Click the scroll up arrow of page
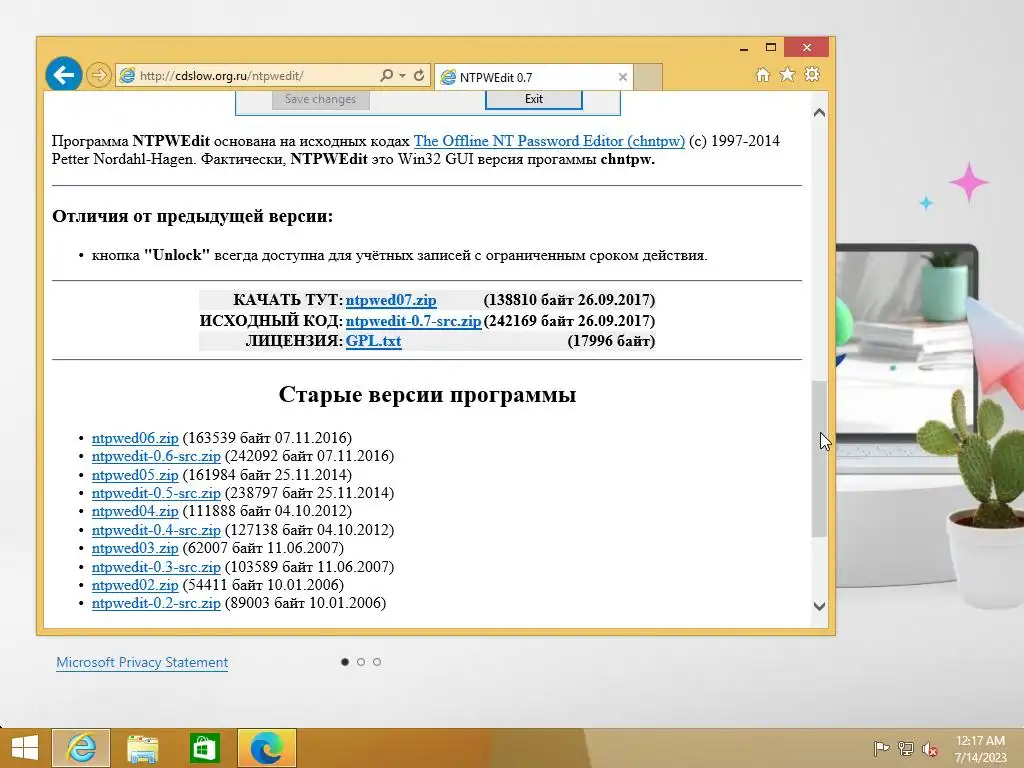This screenshot has width=1024, height=768. tap(820, 112)
